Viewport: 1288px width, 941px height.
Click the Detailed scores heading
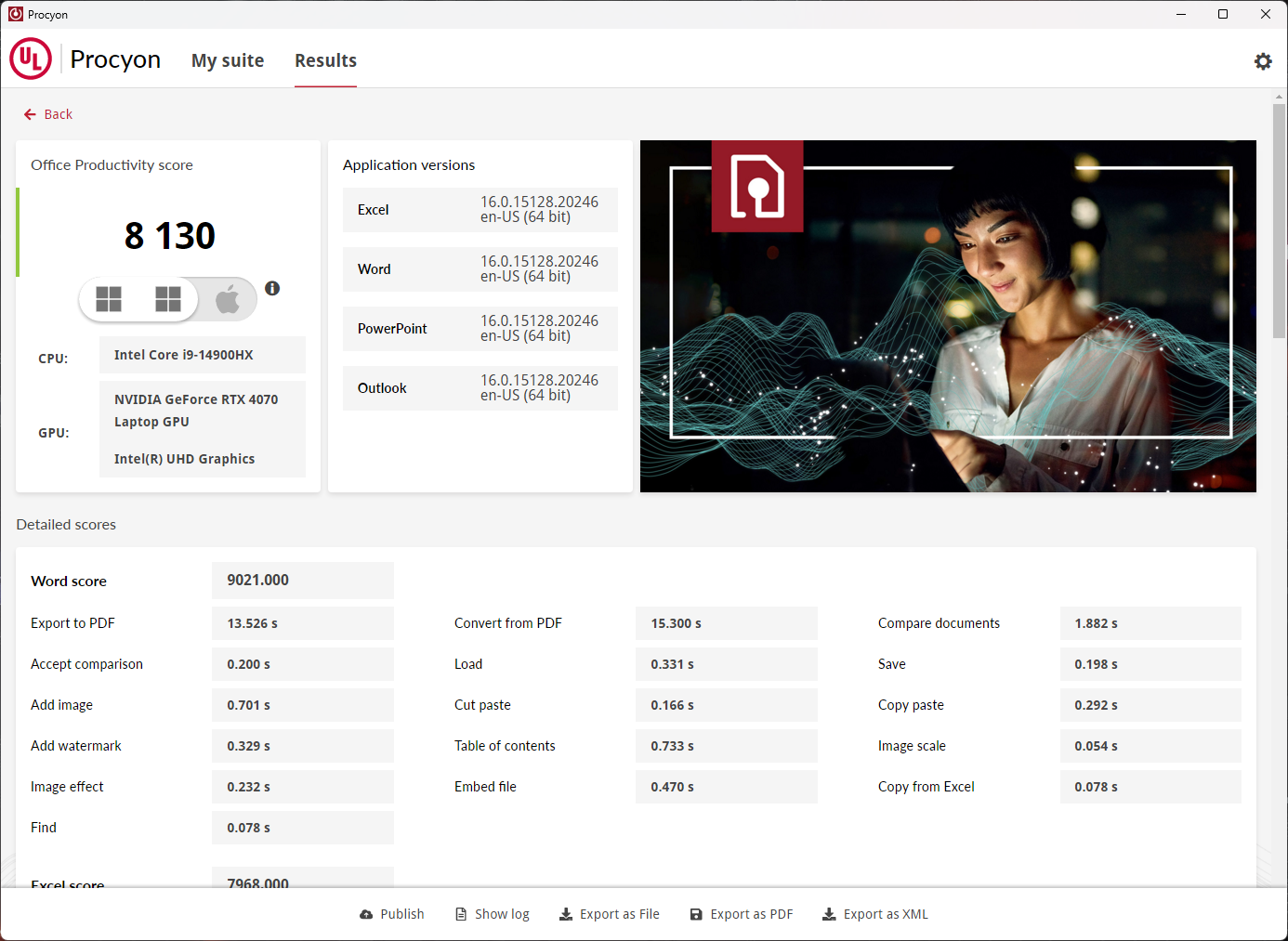click(66, 525)
